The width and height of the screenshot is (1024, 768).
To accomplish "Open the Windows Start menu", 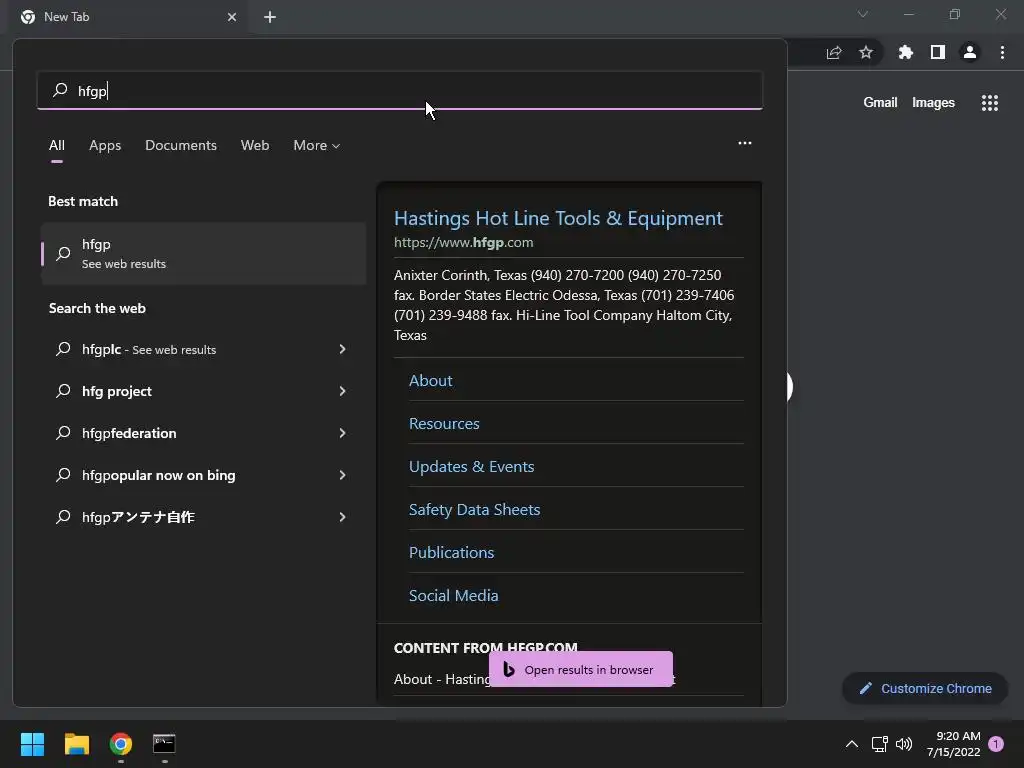I will [32, 744].
